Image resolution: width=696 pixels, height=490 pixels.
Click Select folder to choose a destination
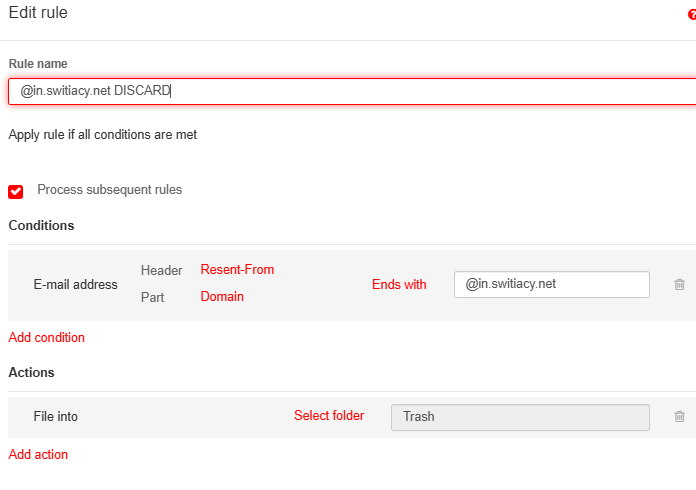329,416
